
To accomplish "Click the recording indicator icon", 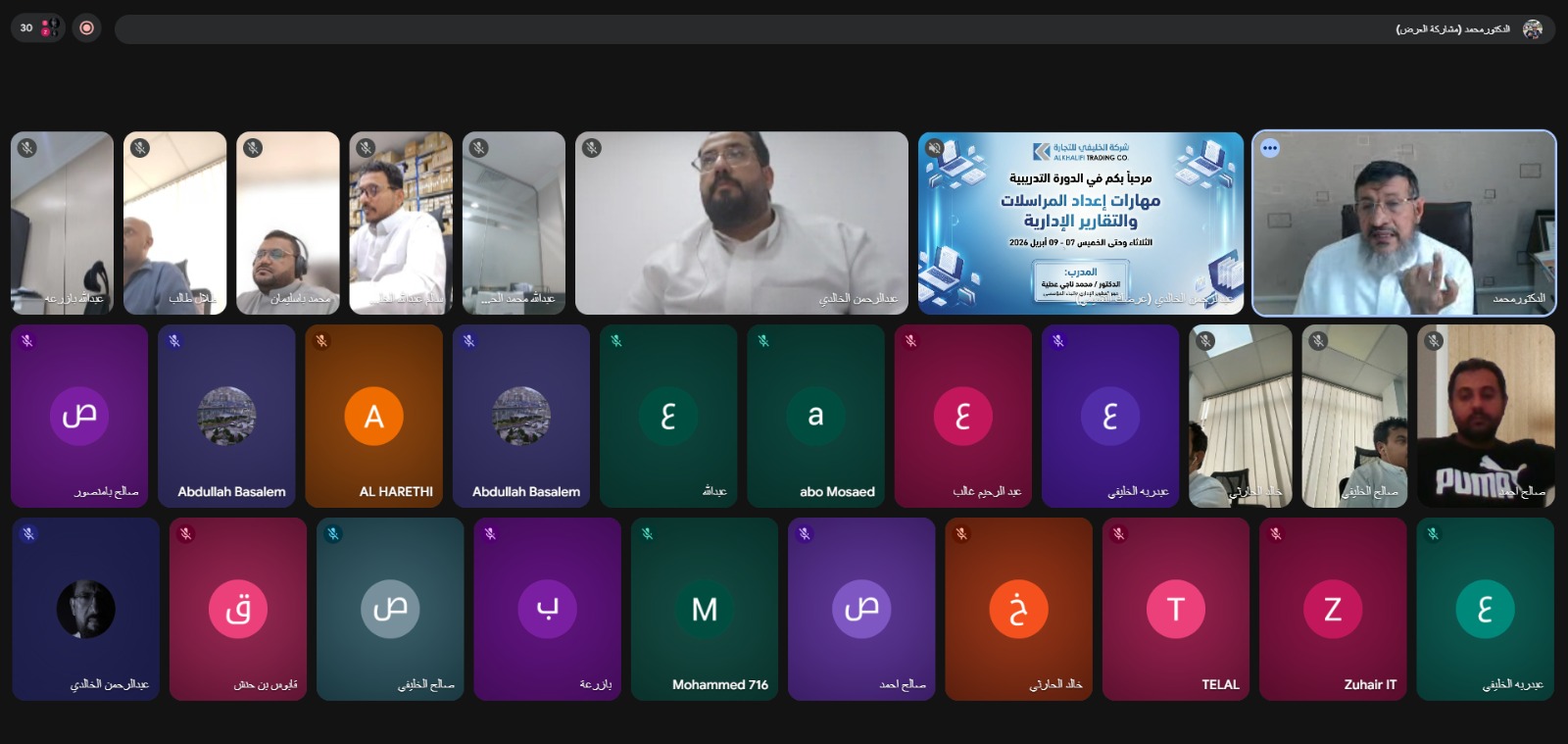I will click(x=86, y=27).
